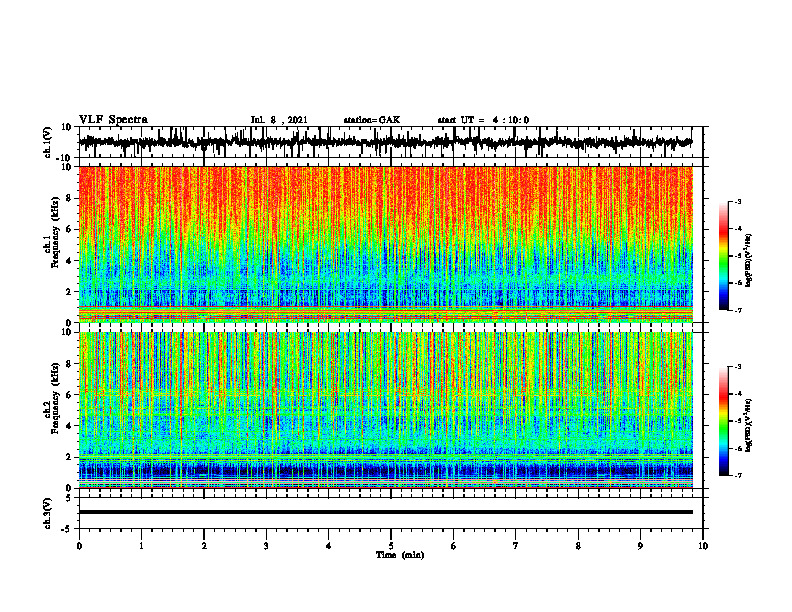
Task: Click the ch.2 colorbar "log(PSD)" label
Action: (749, 425)
